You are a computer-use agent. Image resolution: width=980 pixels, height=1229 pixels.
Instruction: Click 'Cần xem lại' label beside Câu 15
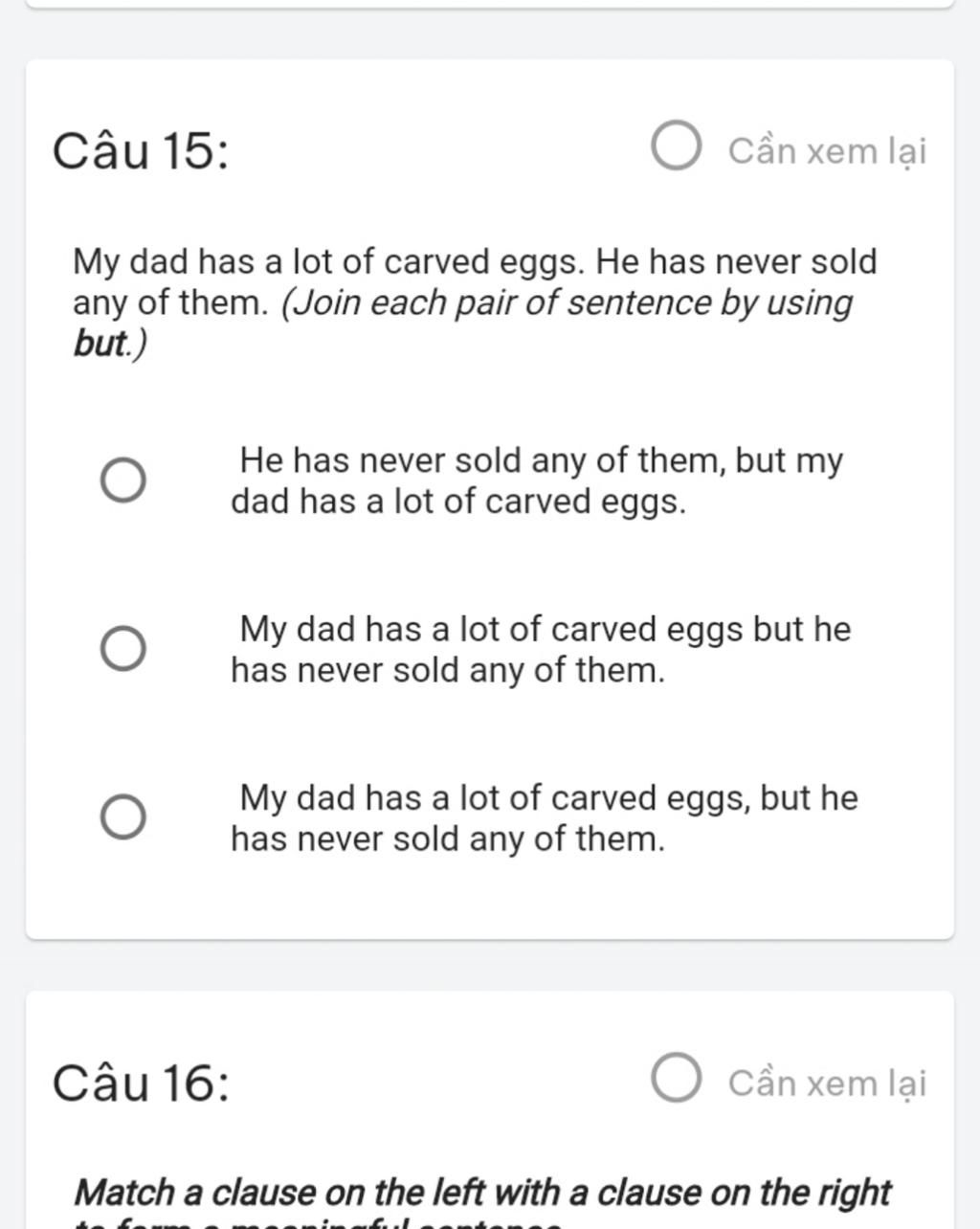click(x=827, y=151)
